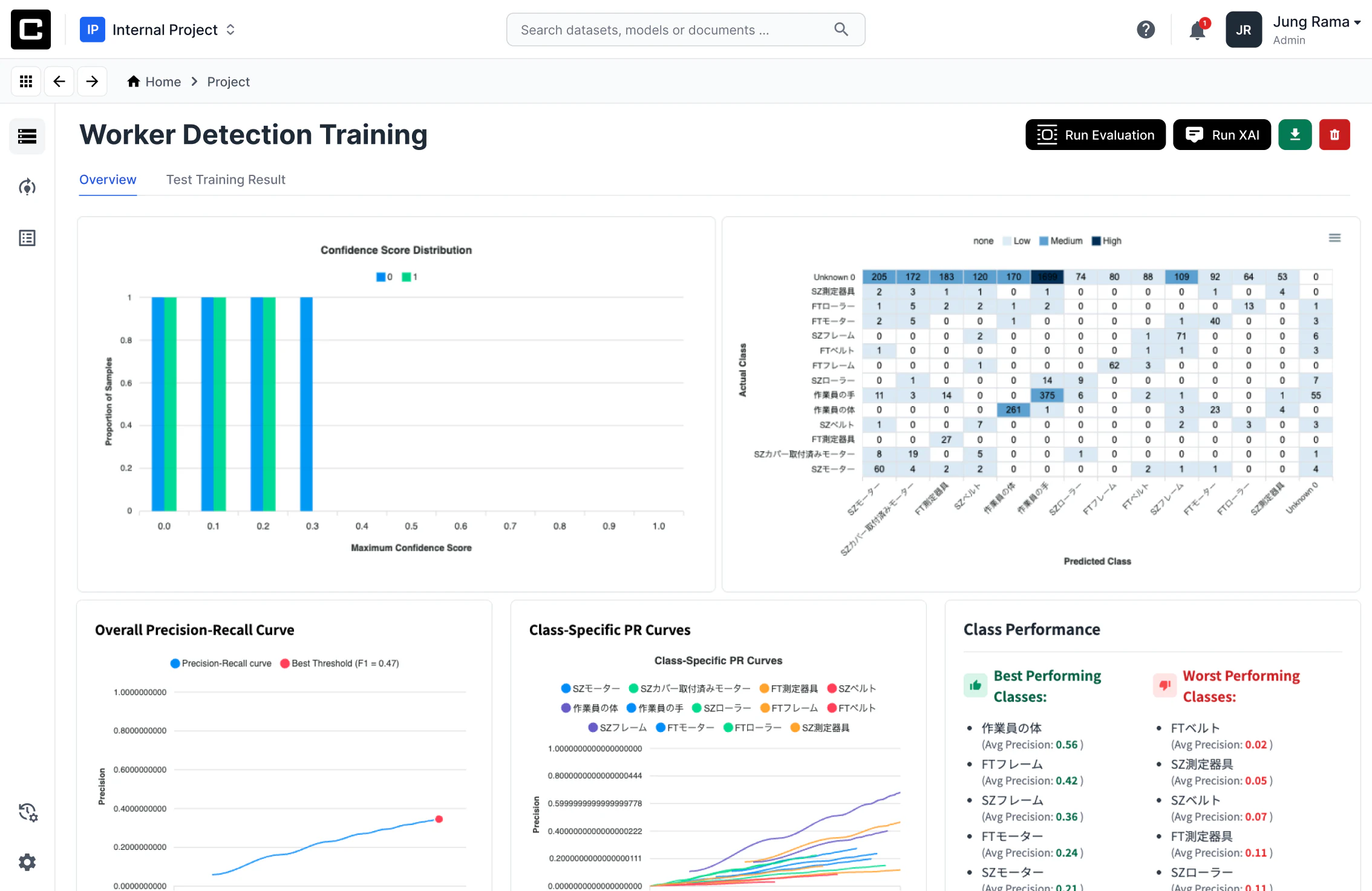
Task: Click the Run Evaluation button
Action: 1096,134
